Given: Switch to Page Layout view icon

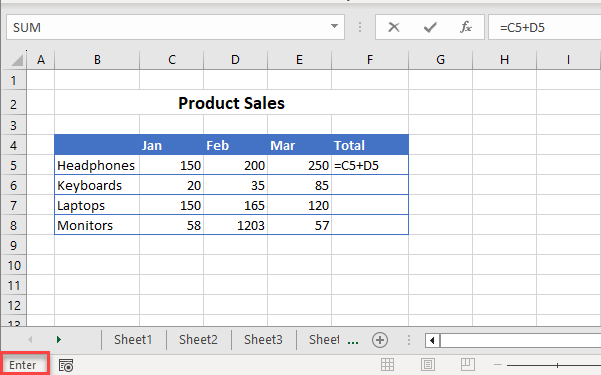Looking at the screenshot, I should (427, 364).
